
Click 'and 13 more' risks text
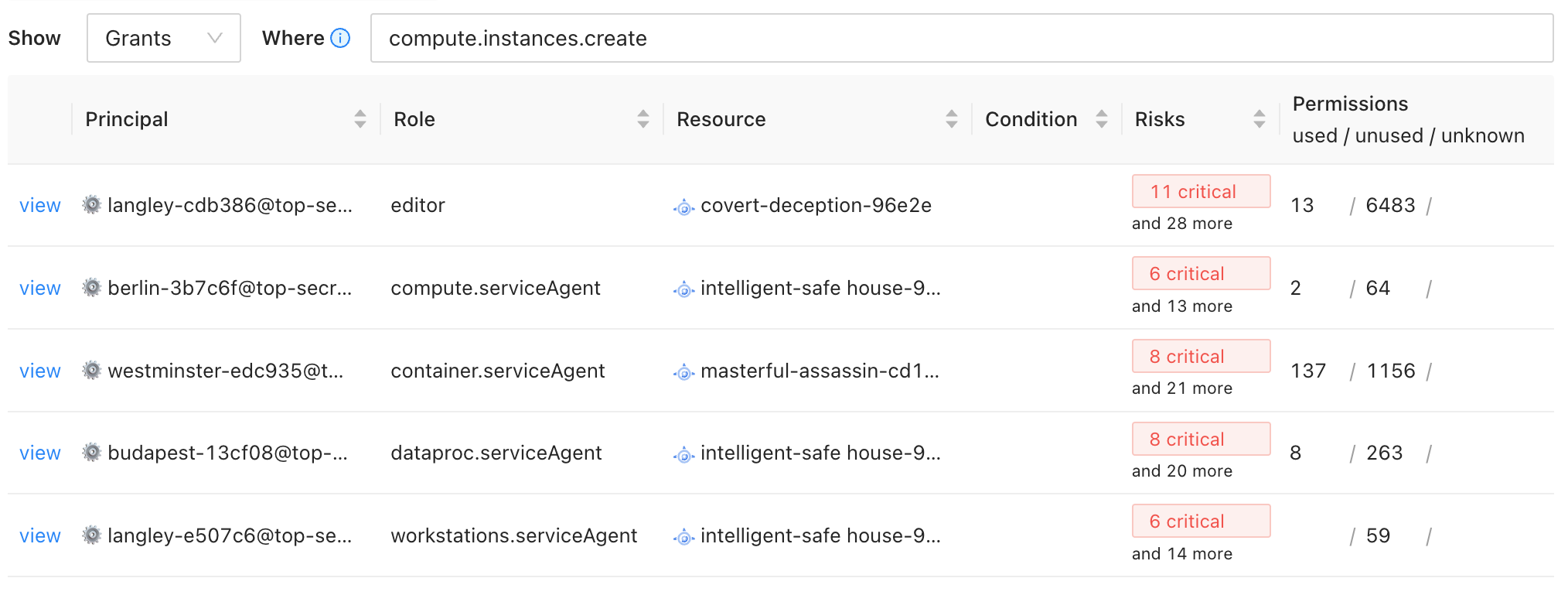pyautogui.click(x=1182, y=306)
